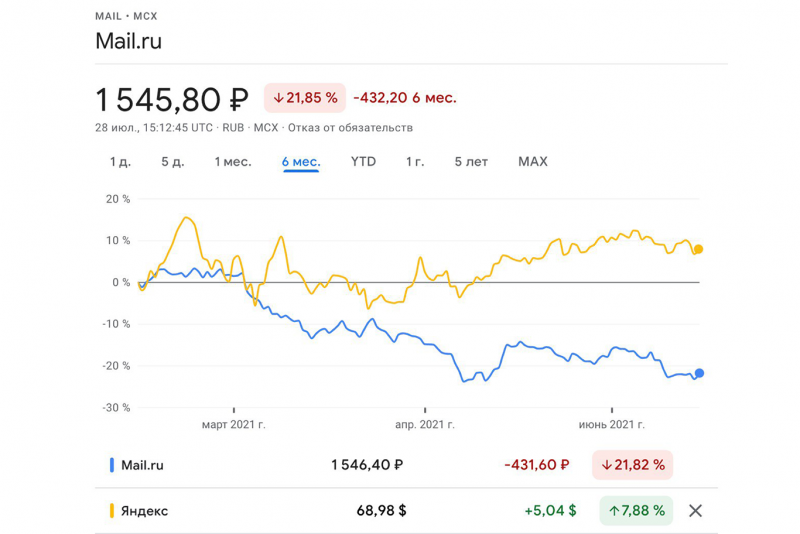The image size is (800, 534).
Task: Click the active 6 мес. tab
Action: coord(301,162)
